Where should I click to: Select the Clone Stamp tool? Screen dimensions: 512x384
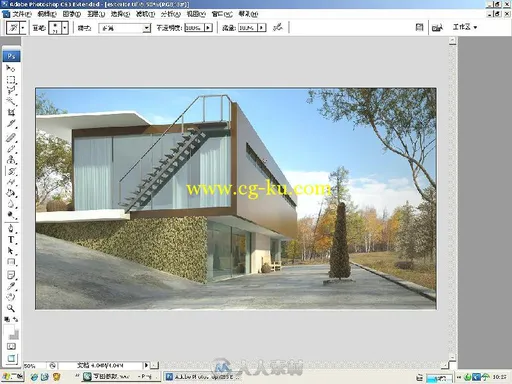11,160
